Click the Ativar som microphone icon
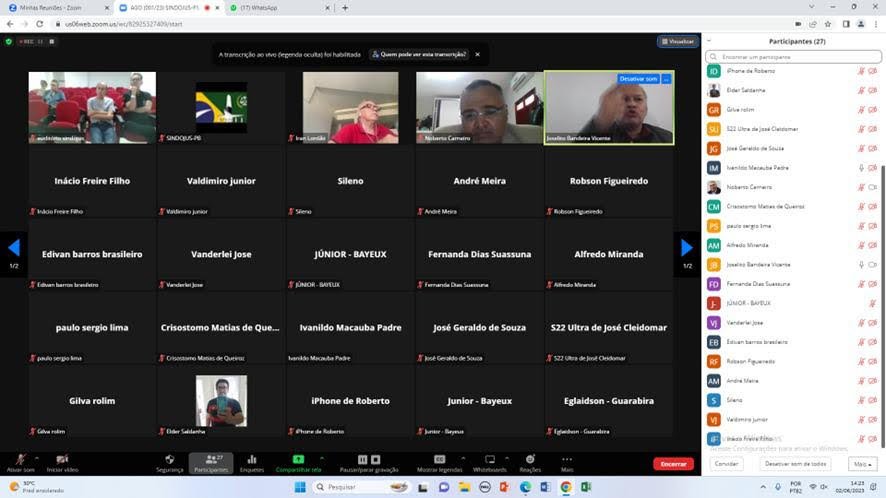The height and width of the screenshot is (498, 886). 19,459
